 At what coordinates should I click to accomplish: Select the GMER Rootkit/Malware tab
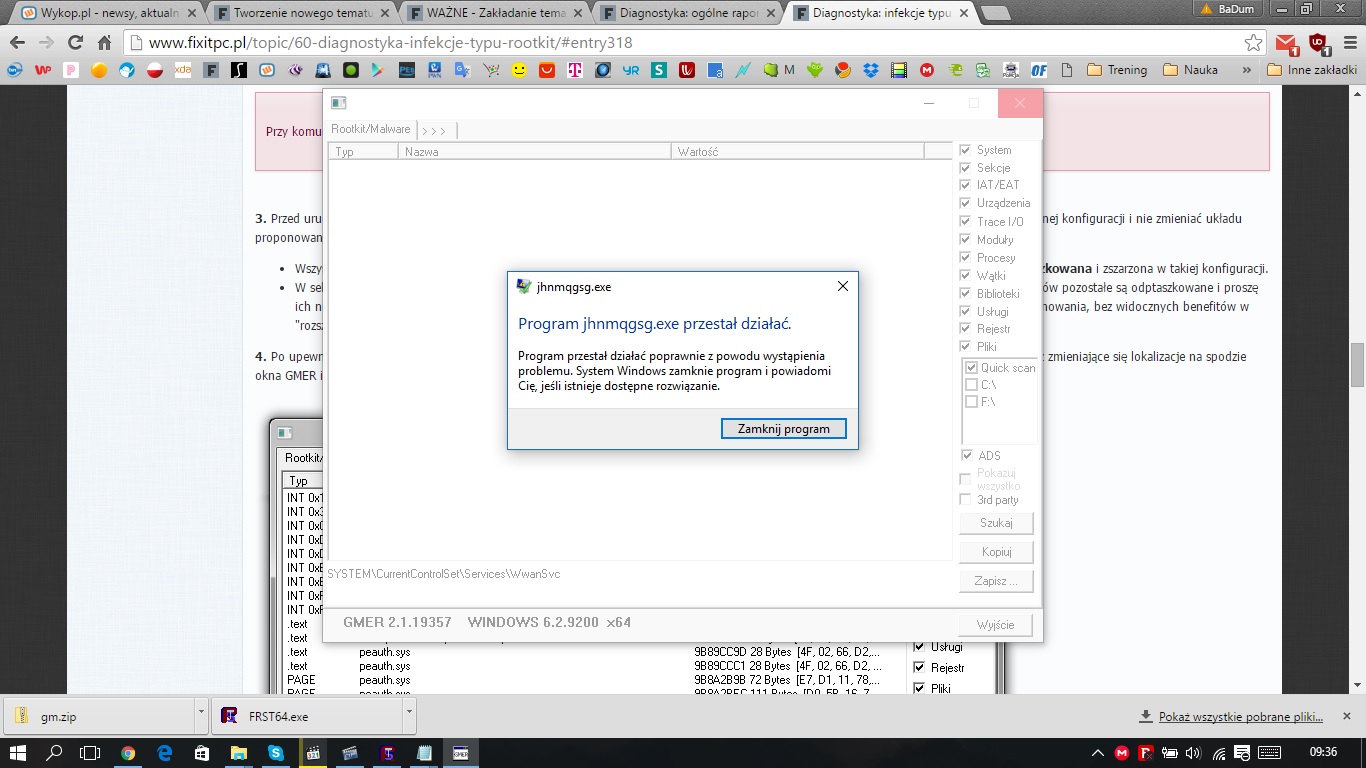tap(371, 129)
